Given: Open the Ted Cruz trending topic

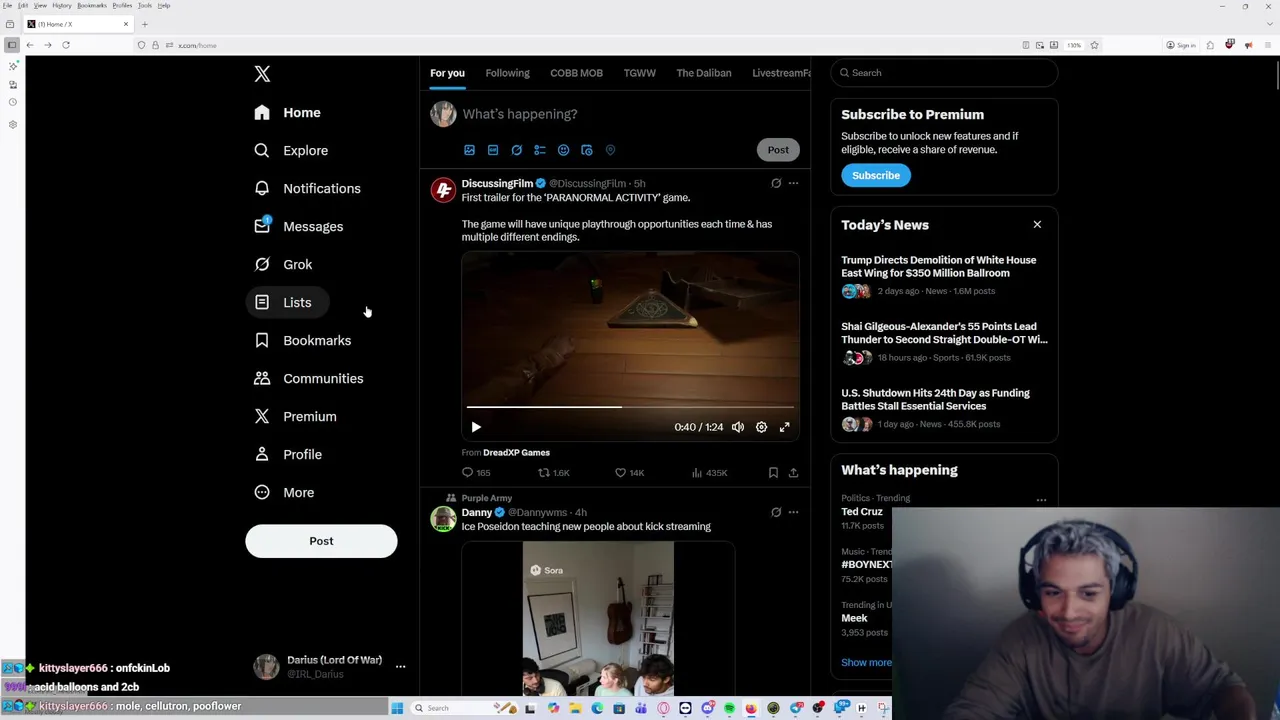Looking at the screenshot, I should [861, 512].
